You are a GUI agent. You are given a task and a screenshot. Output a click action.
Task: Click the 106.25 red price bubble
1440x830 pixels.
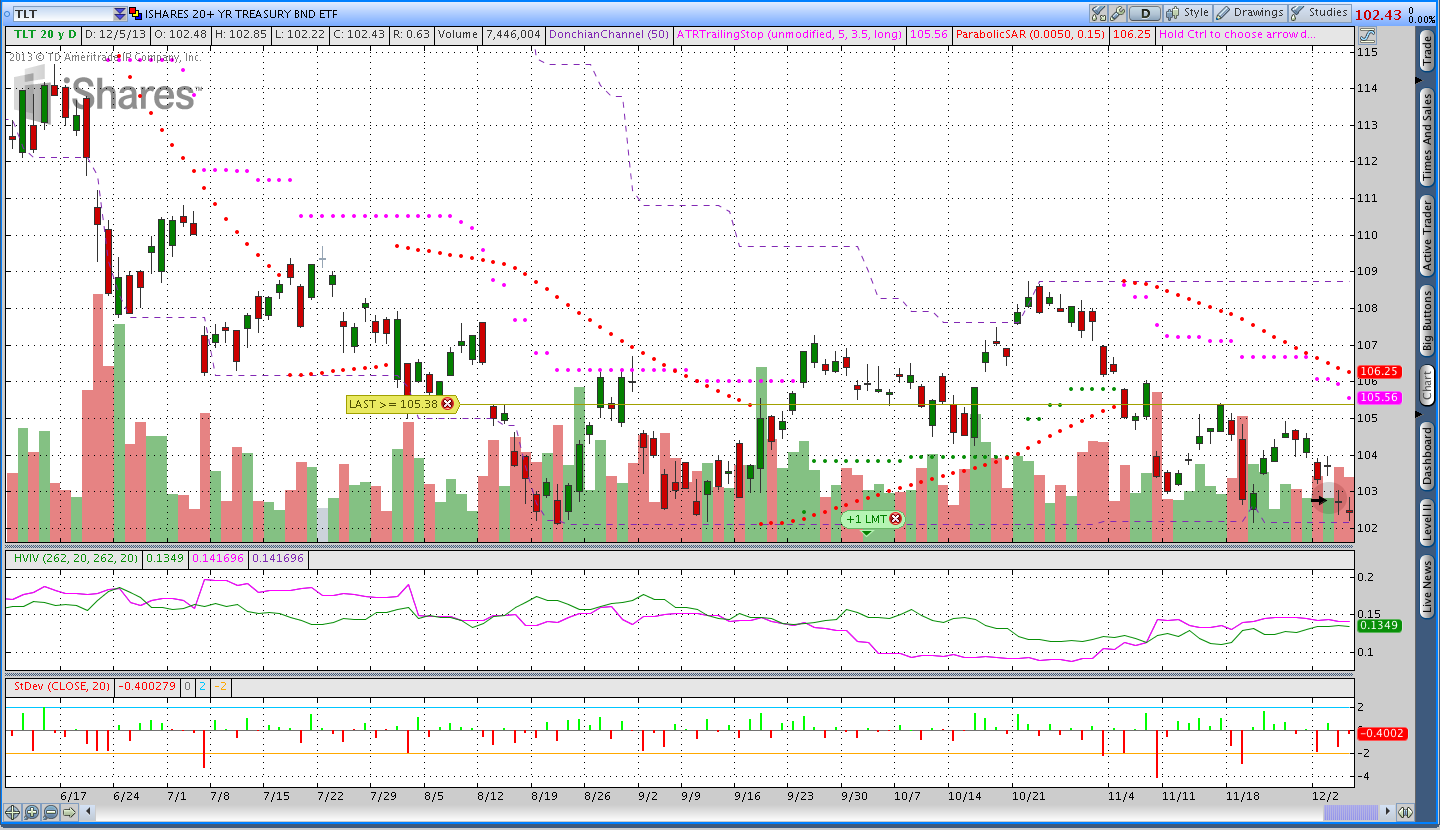(x=1379, y=371)
